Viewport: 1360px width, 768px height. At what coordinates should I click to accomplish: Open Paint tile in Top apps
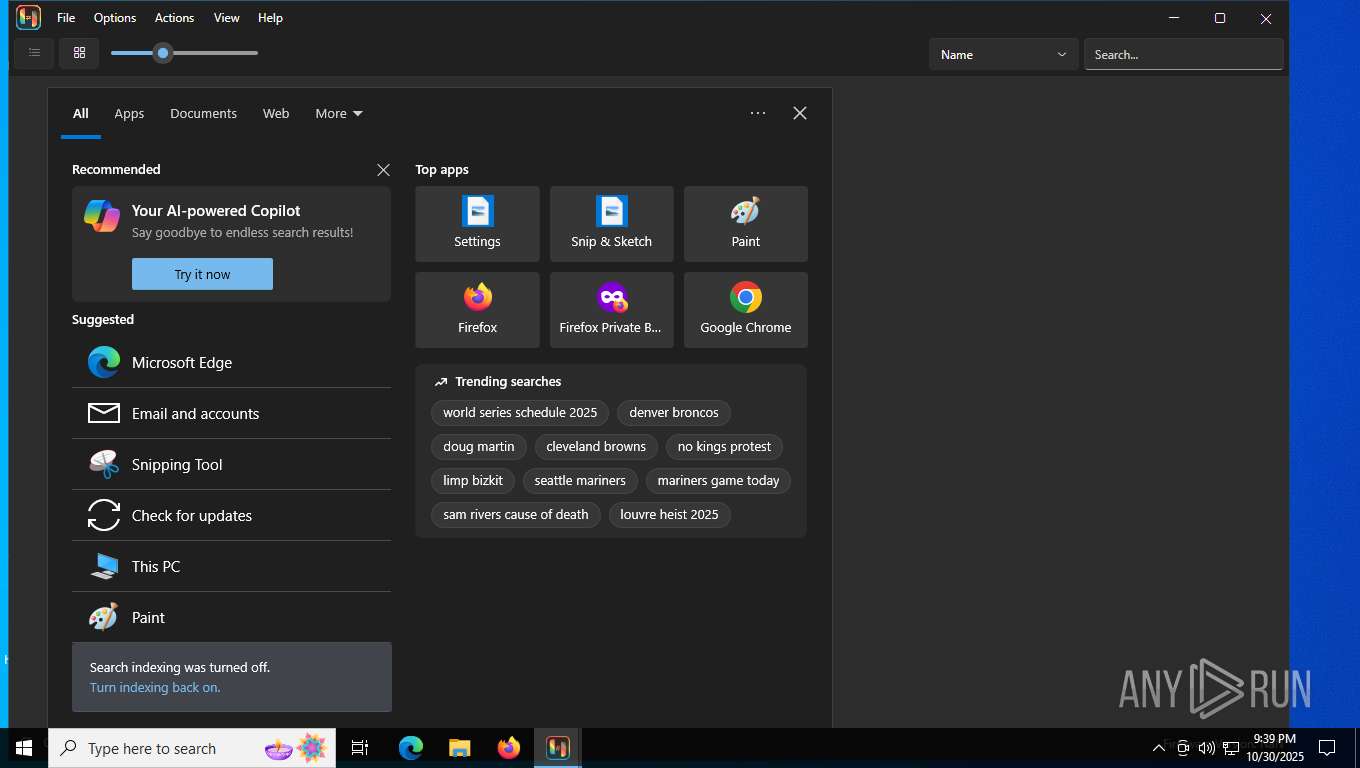pyautogui.click(x=745, y=224)
